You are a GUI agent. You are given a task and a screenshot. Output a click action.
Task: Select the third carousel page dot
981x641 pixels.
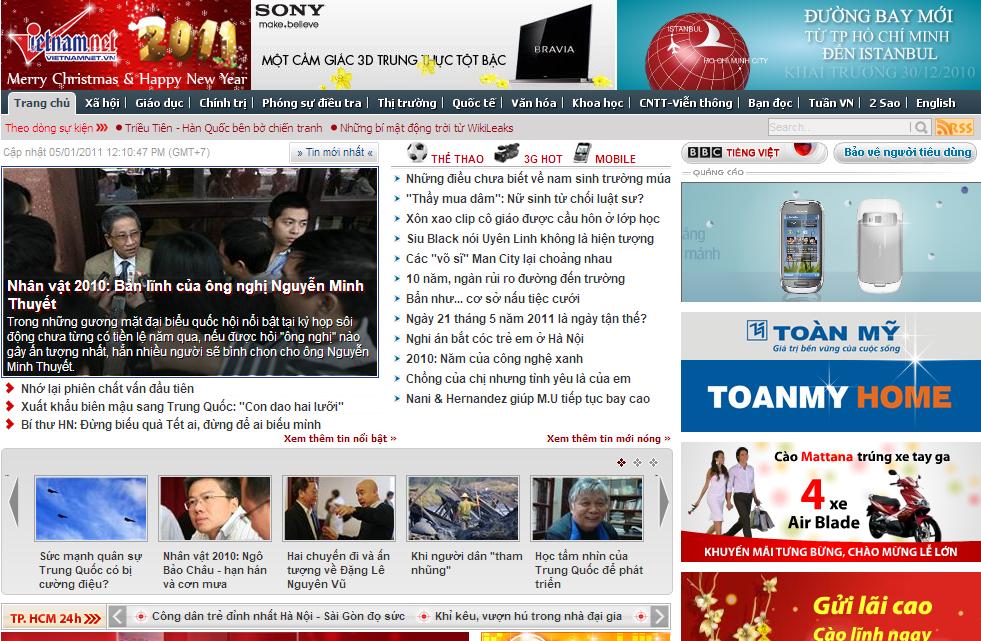tap(653, 462)
